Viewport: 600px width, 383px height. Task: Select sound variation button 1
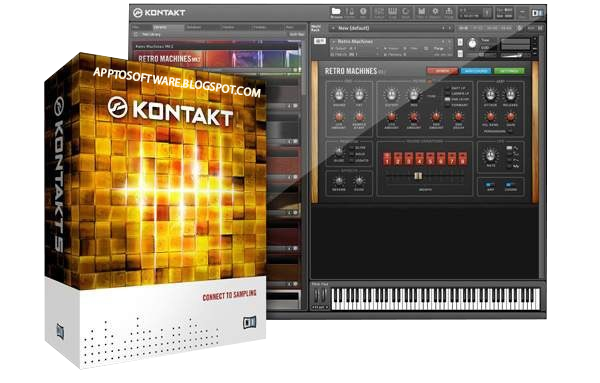(x=387, y=159)
